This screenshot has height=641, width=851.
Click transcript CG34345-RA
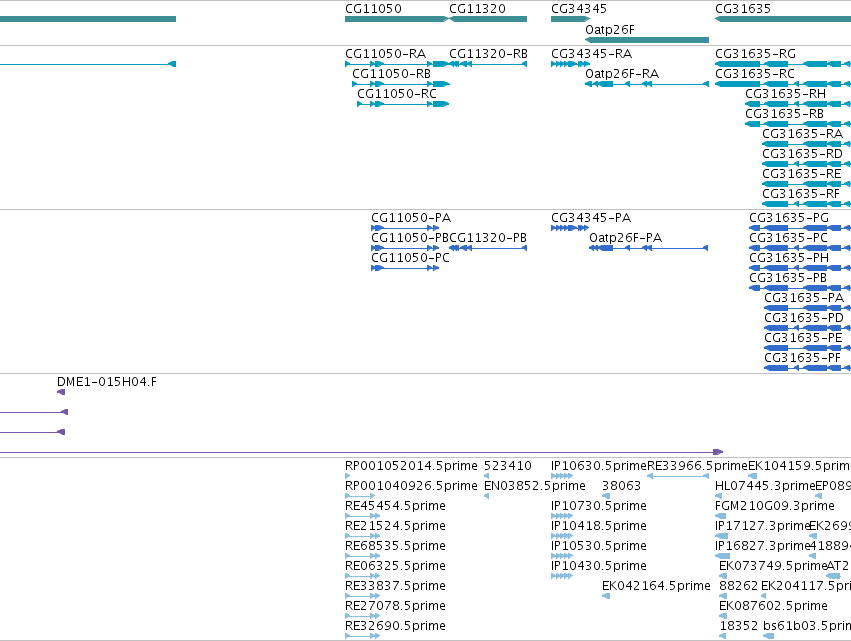570,64
